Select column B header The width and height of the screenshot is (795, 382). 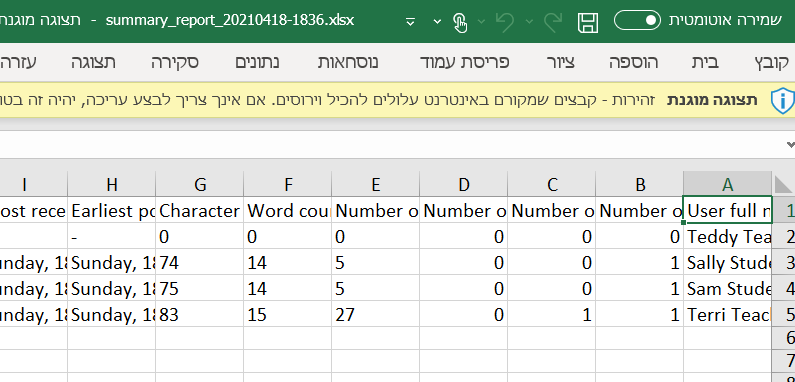point(639,184)
